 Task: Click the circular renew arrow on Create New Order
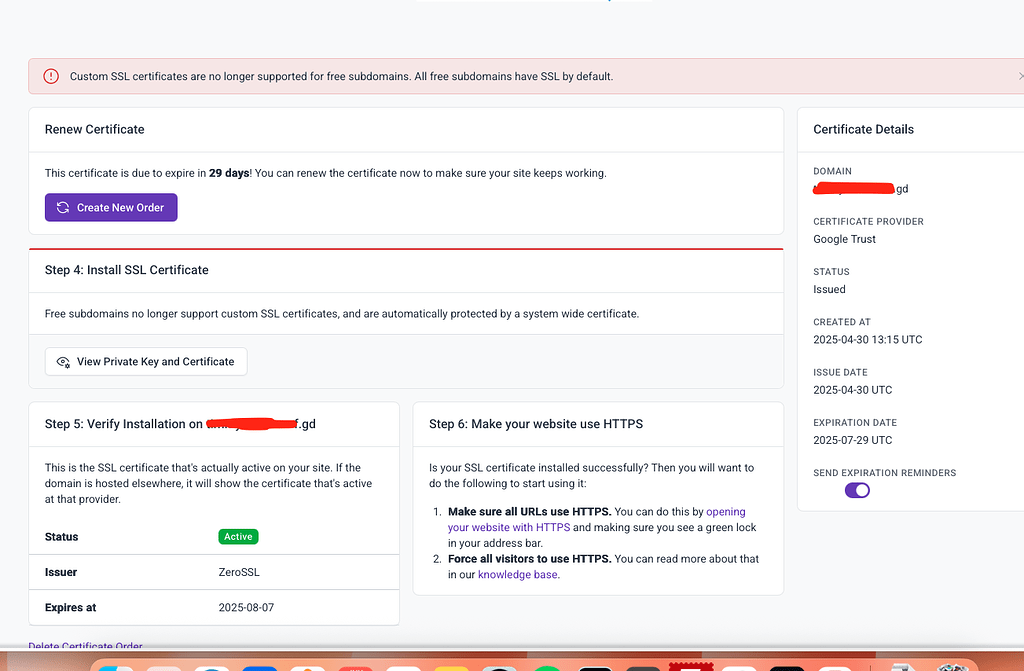pyautogui.click(x=61, y=207)
